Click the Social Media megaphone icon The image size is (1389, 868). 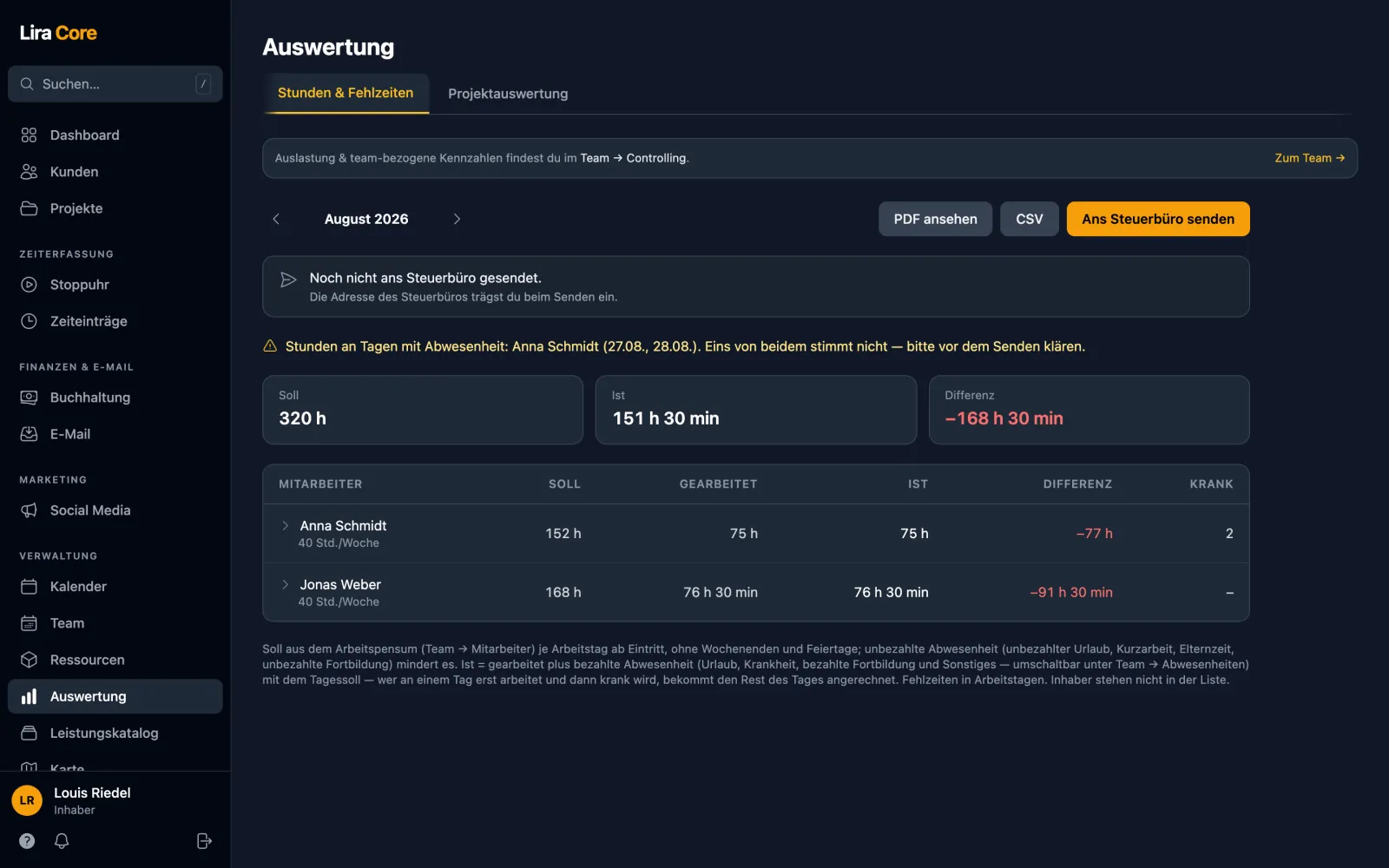[29, 510]
